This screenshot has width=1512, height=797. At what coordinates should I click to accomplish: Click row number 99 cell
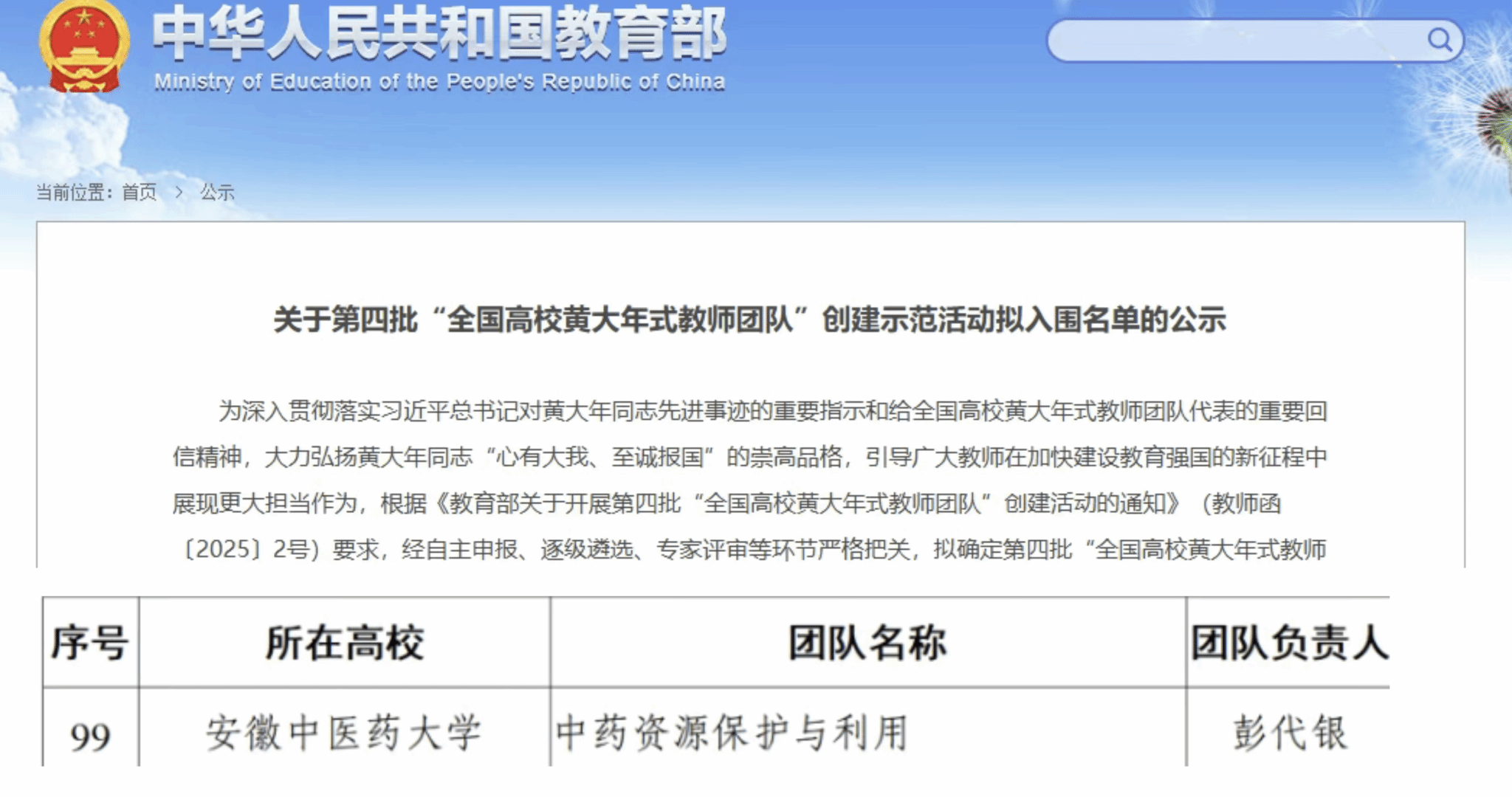pos(90,736)
